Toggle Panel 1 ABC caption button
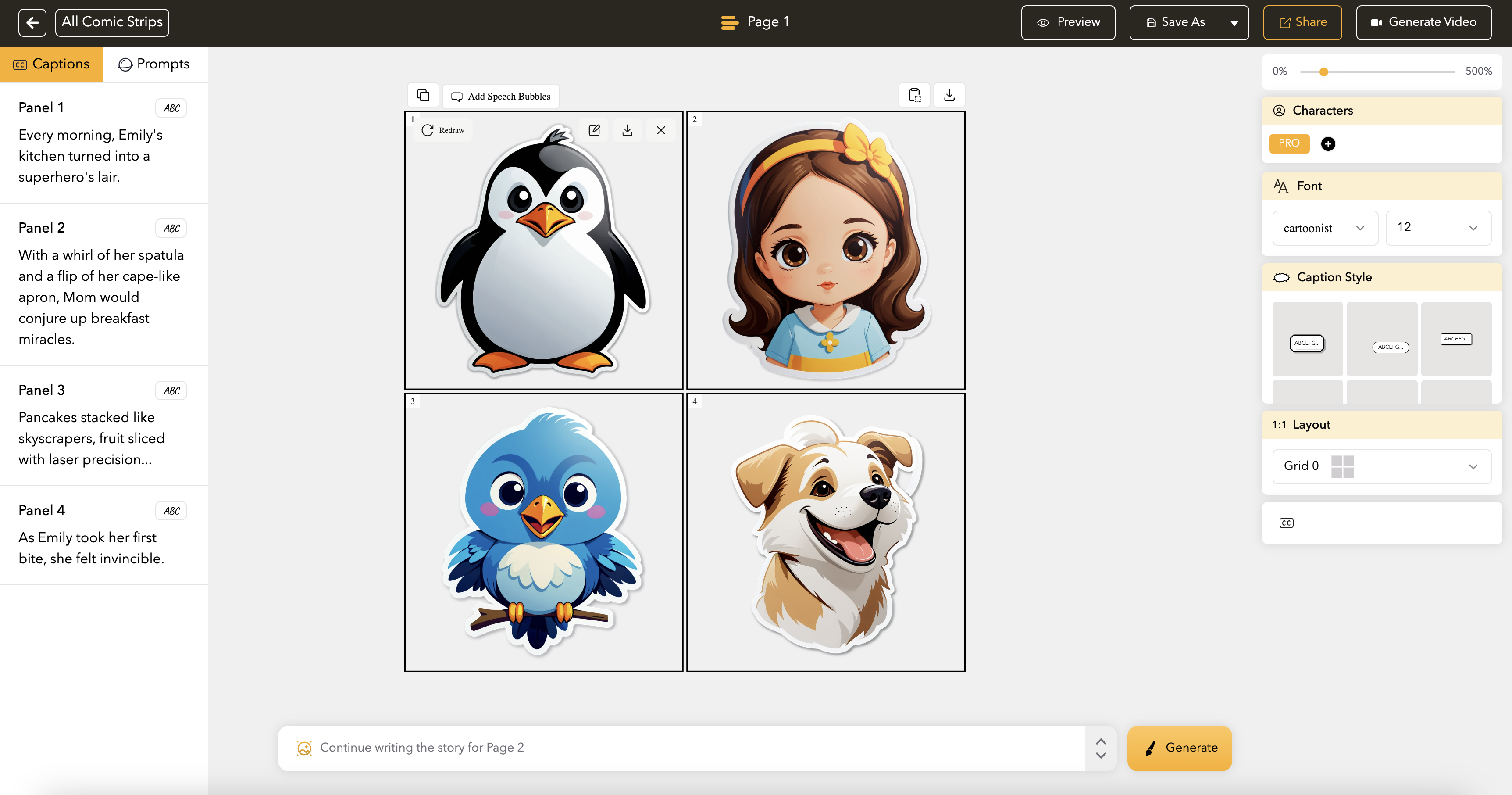The image size is (1512, 795). [171, 108]
